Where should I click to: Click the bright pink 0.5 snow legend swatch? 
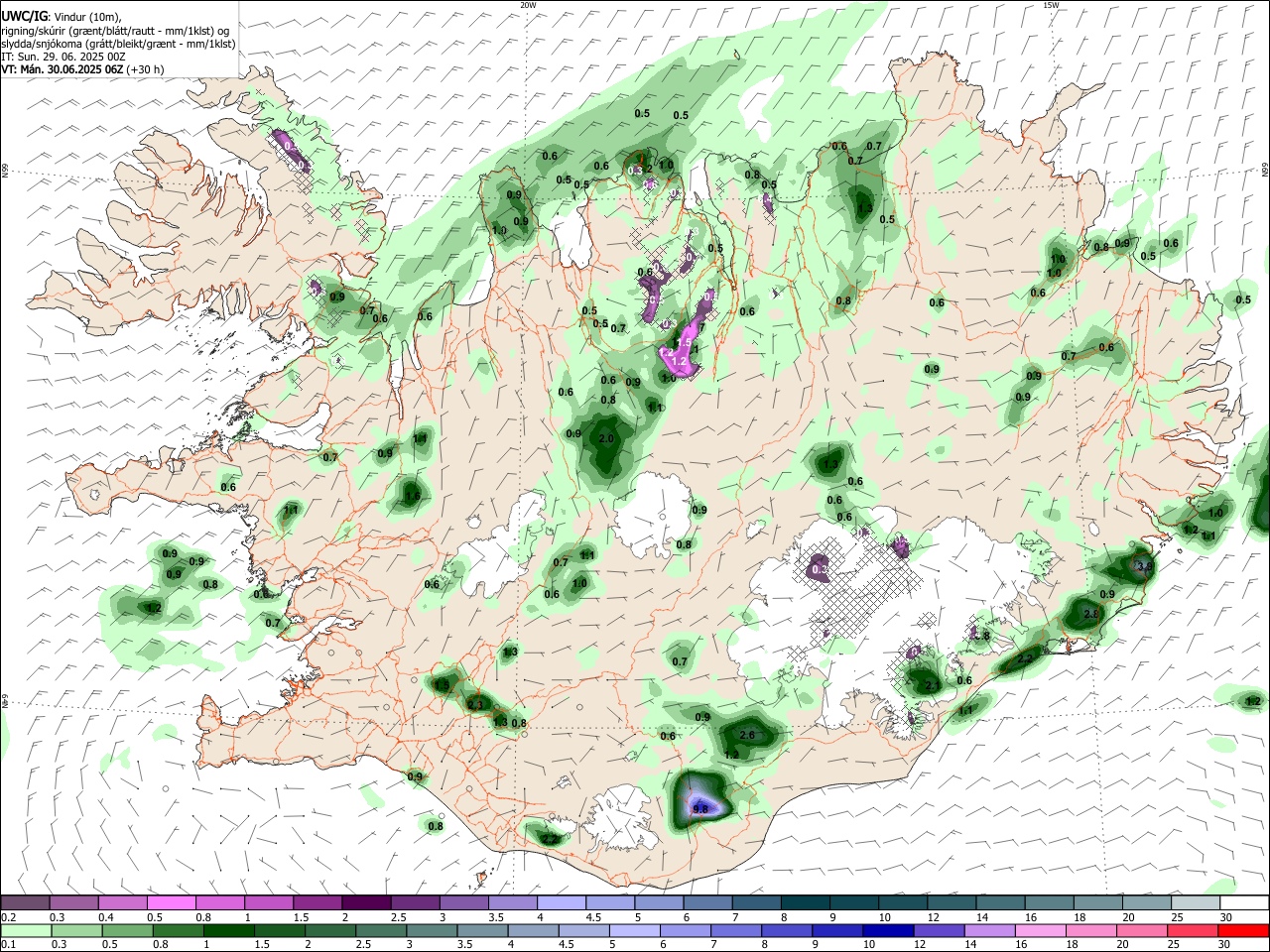pyautogui.click(x=171, y=902)
